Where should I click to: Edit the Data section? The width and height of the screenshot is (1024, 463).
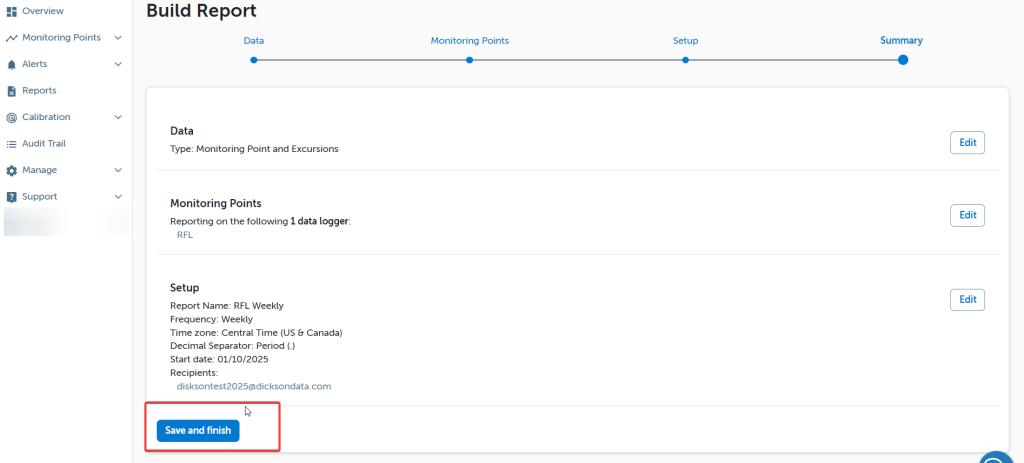[x=966, y=143]
